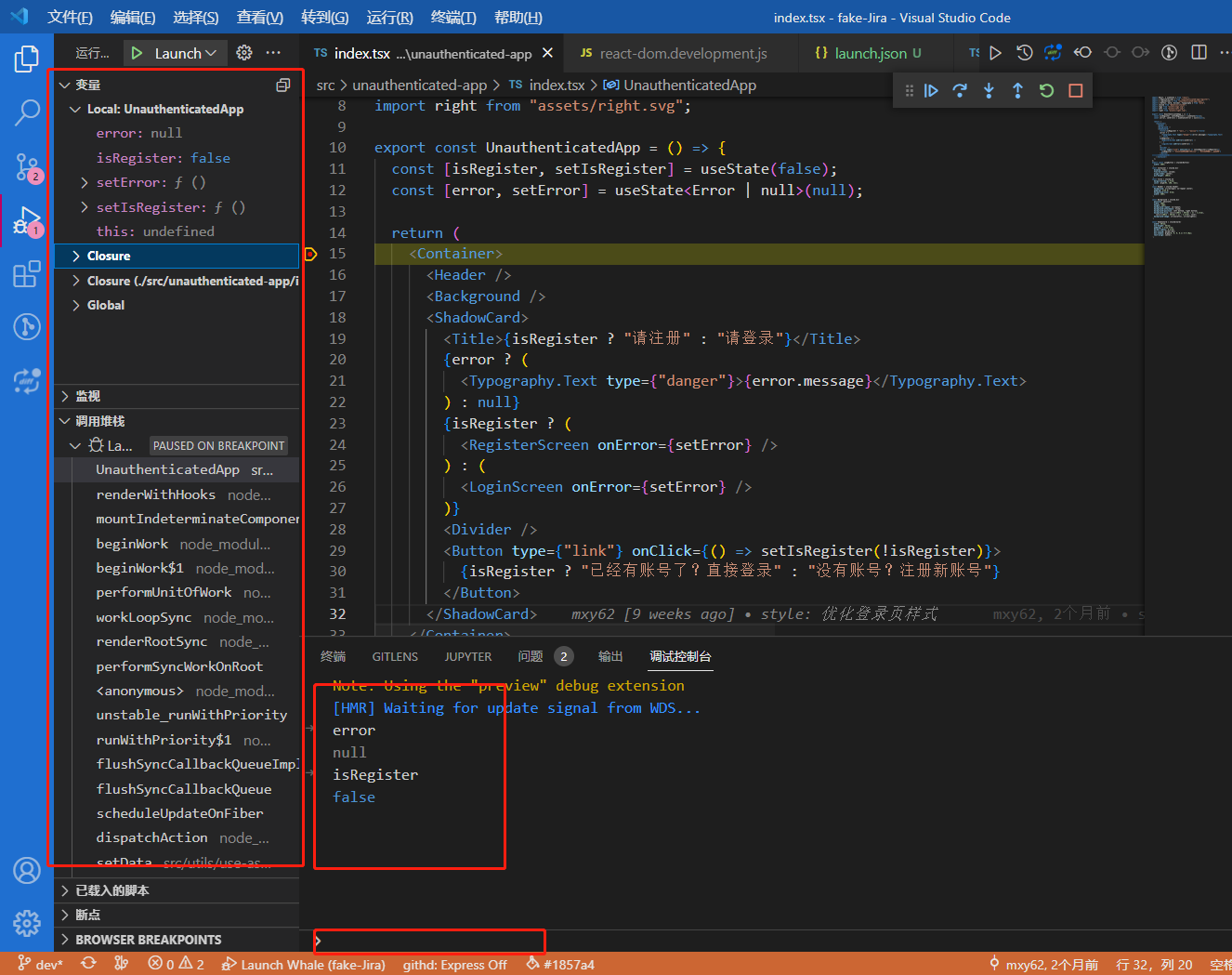Close the index.tsx editor tab
Image resolution: width=1232 pixels, height=975 pixels.
[x=548, y=53]
